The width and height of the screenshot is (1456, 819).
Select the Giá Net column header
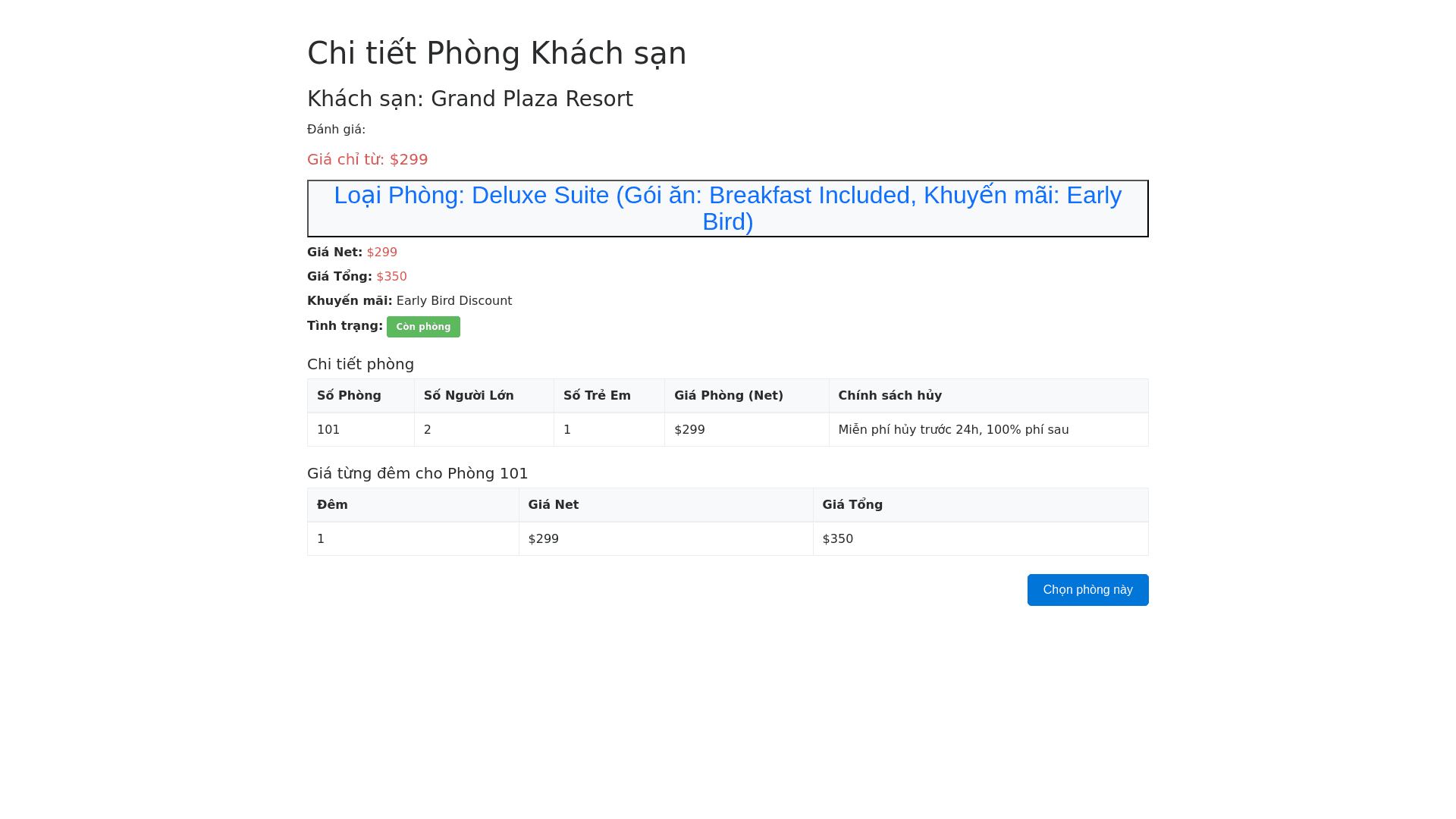[x=553, y=505]
